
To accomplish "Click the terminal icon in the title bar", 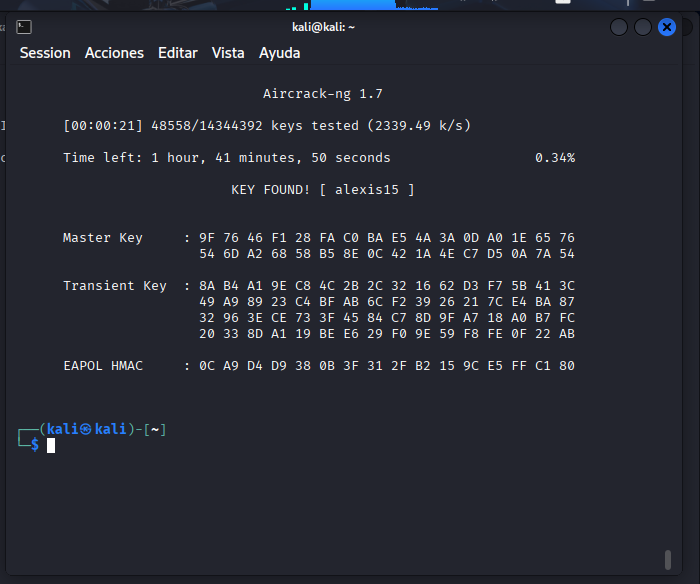I will tap(24, 27).
